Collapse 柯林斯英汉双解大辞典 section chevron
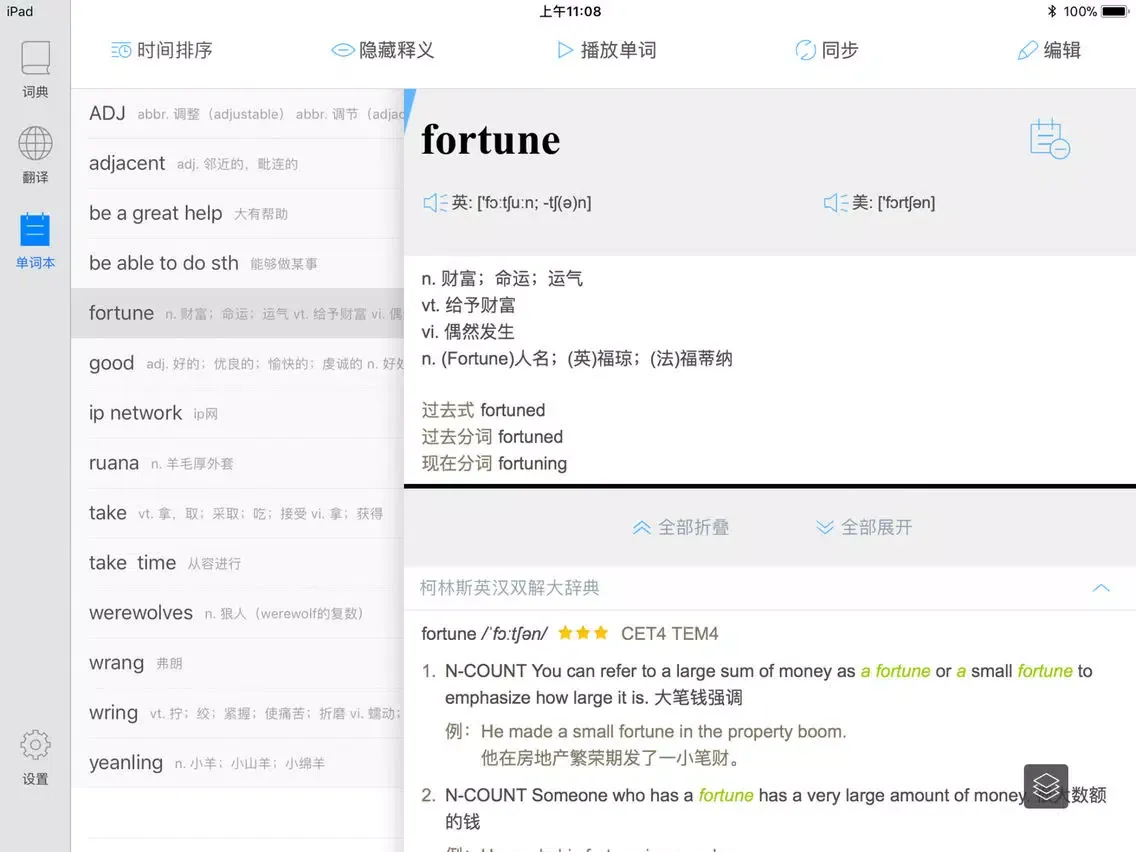Screen dimensions: 1136x852 (1100, 588)
